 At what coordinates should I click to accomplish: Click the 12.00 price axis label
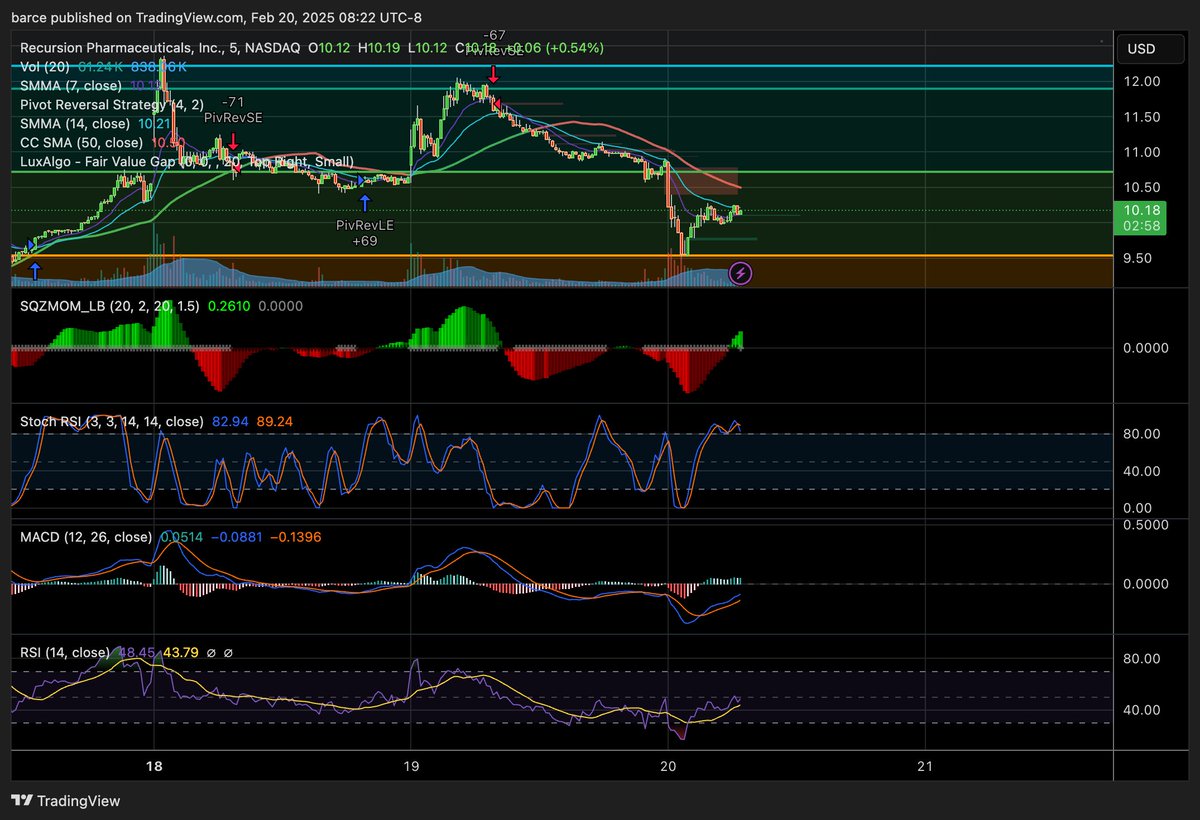1142,81
